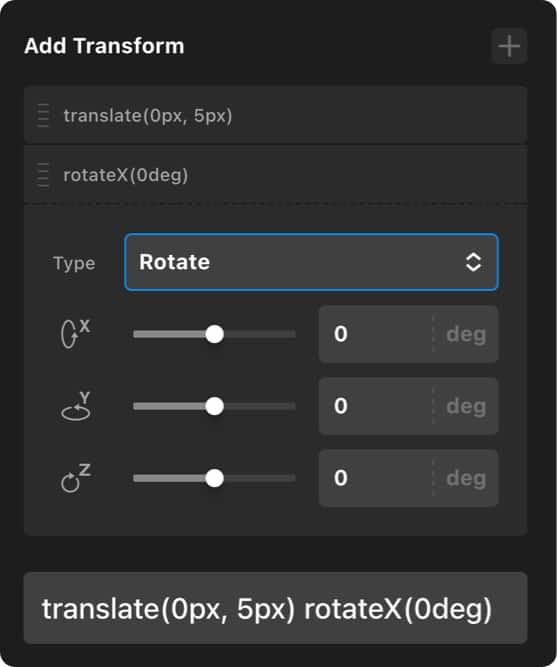Click the deg unit label for Z rotation
557x667 pixels.
(466, 479)
